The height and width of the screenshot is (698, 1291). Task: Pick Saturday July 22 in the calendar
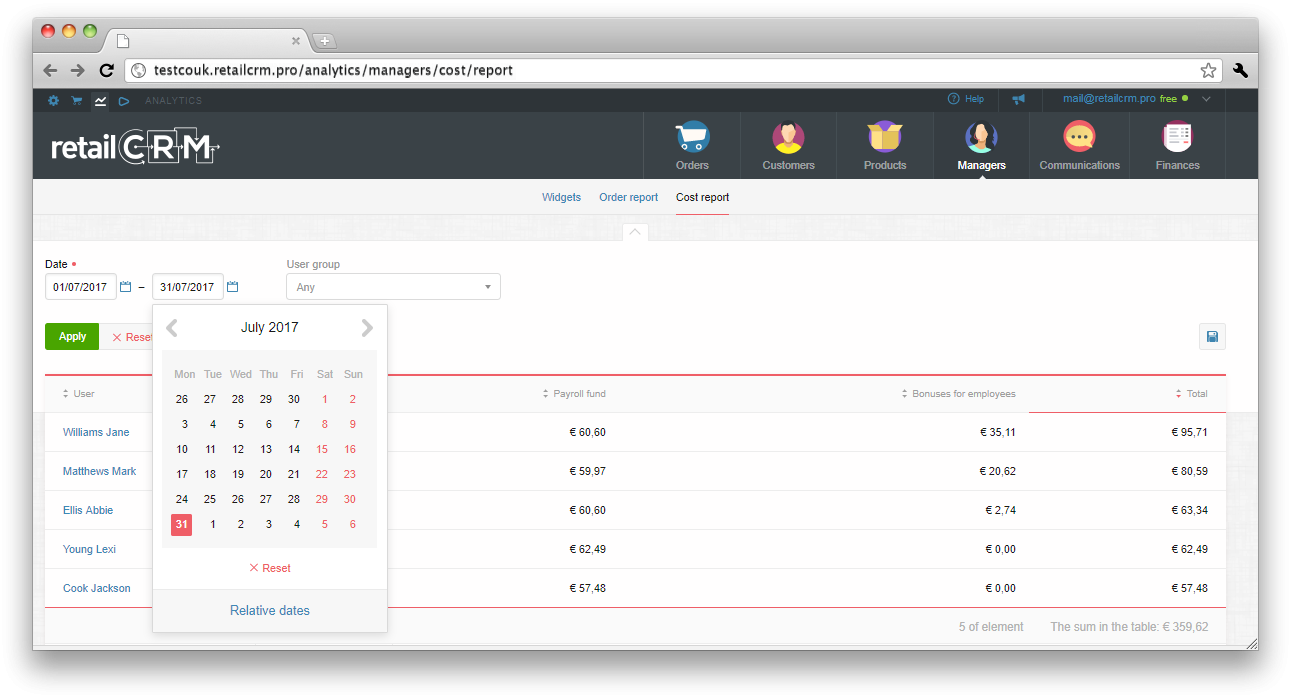[x=322, y=474]
